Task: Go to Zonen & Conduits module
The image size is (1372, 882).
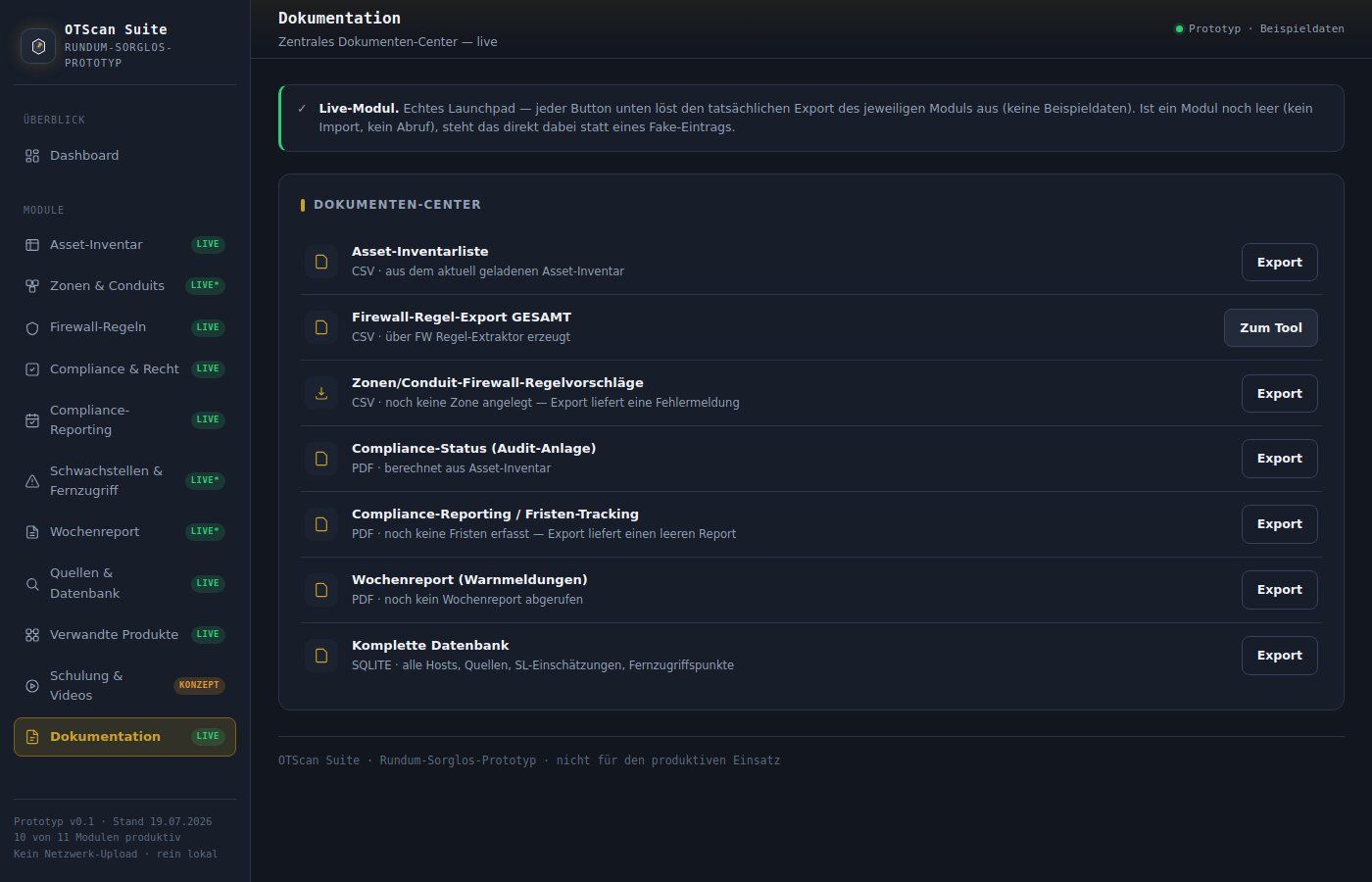Action: coord(124,286)
